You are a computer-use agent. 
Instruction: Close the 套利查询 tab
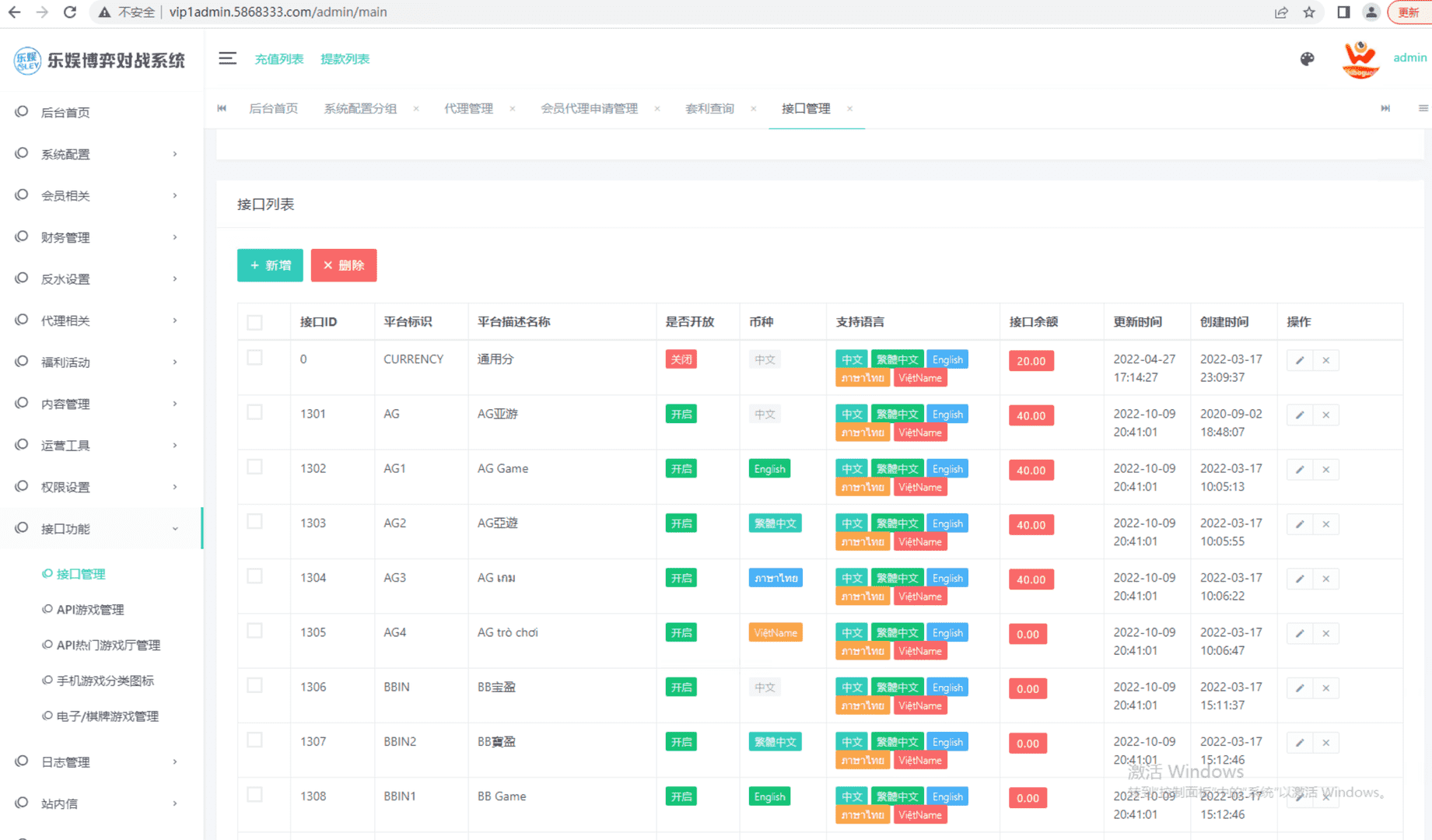tap(753, 109)
